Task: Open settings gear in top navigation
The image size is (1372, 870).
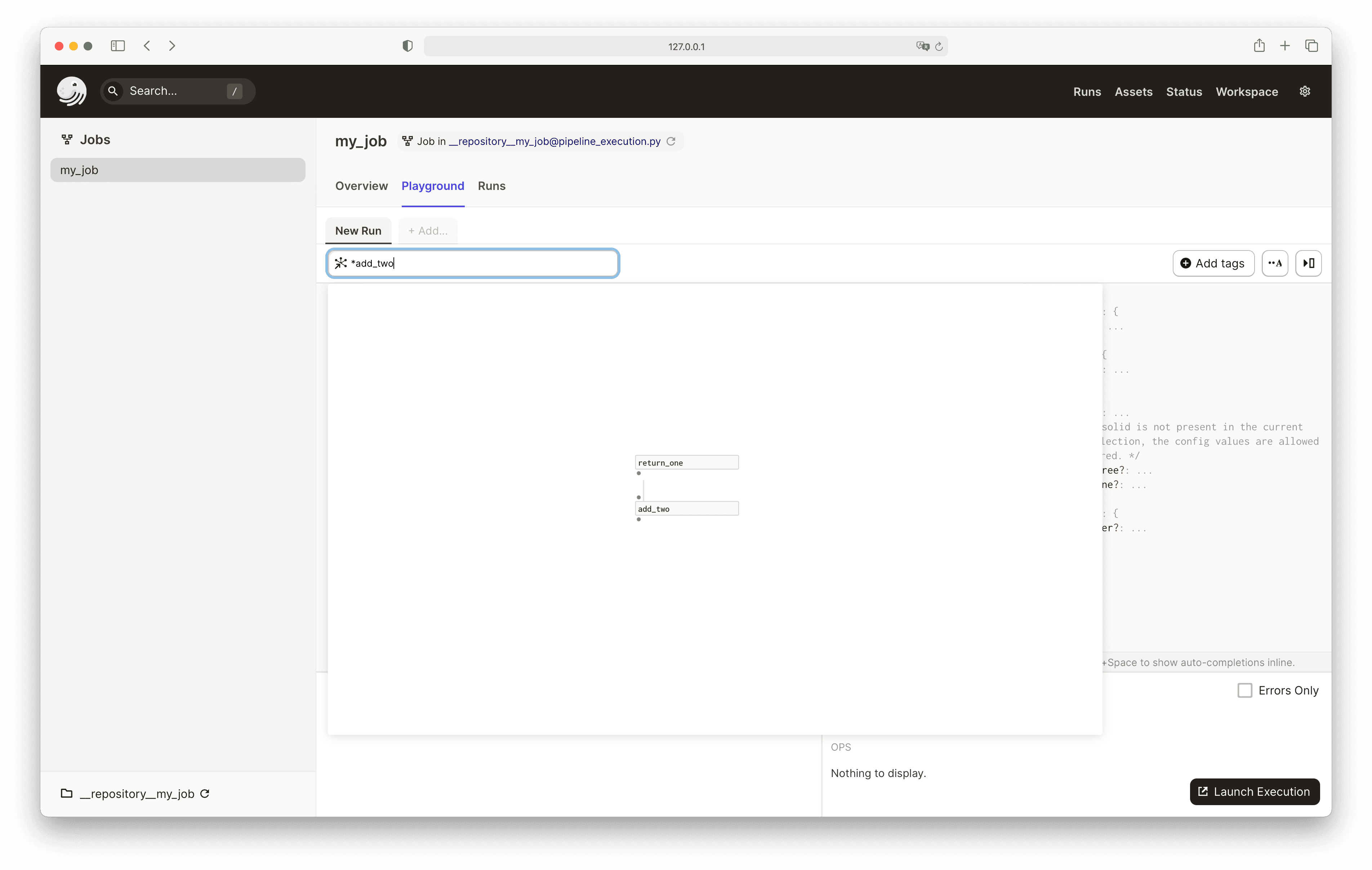Action: coord(1305,91)
